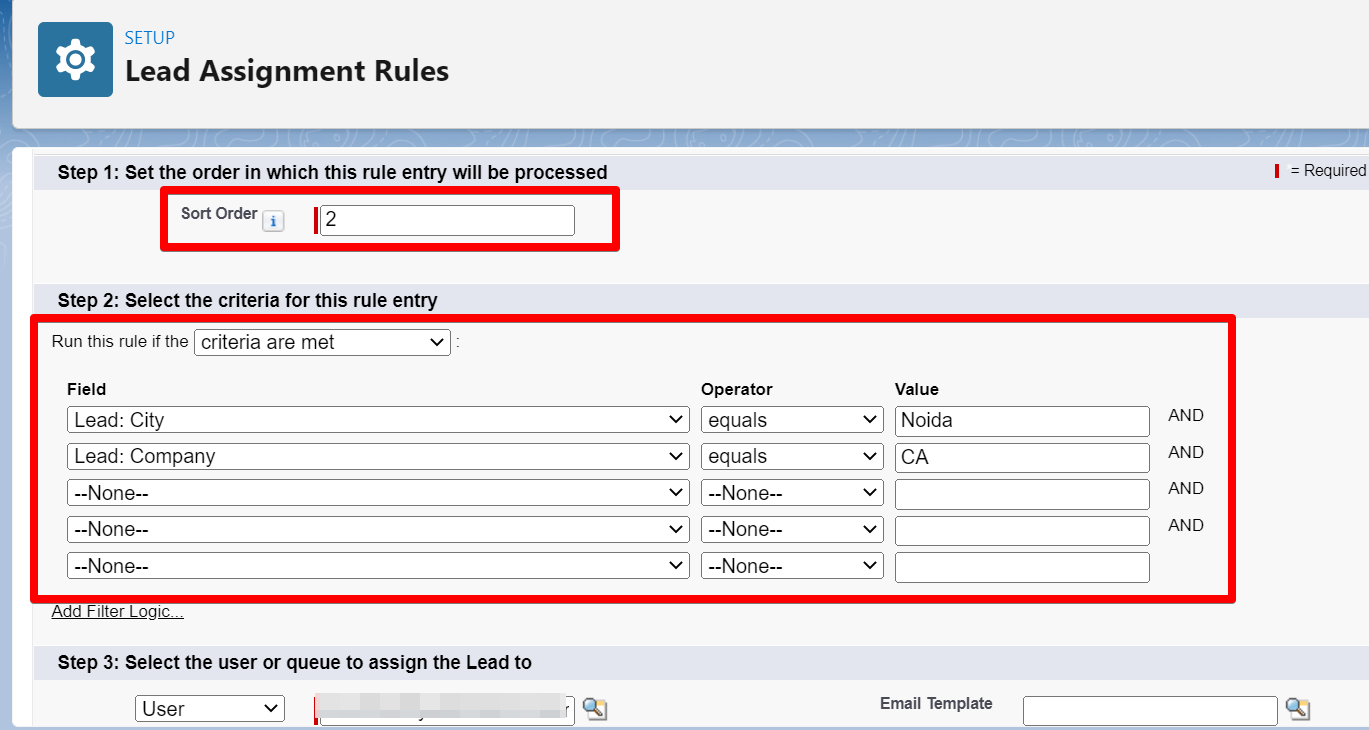The image size is (1369, 730).
Task: Click the Add Filter Logic link
Action: [x=117, y=611]
